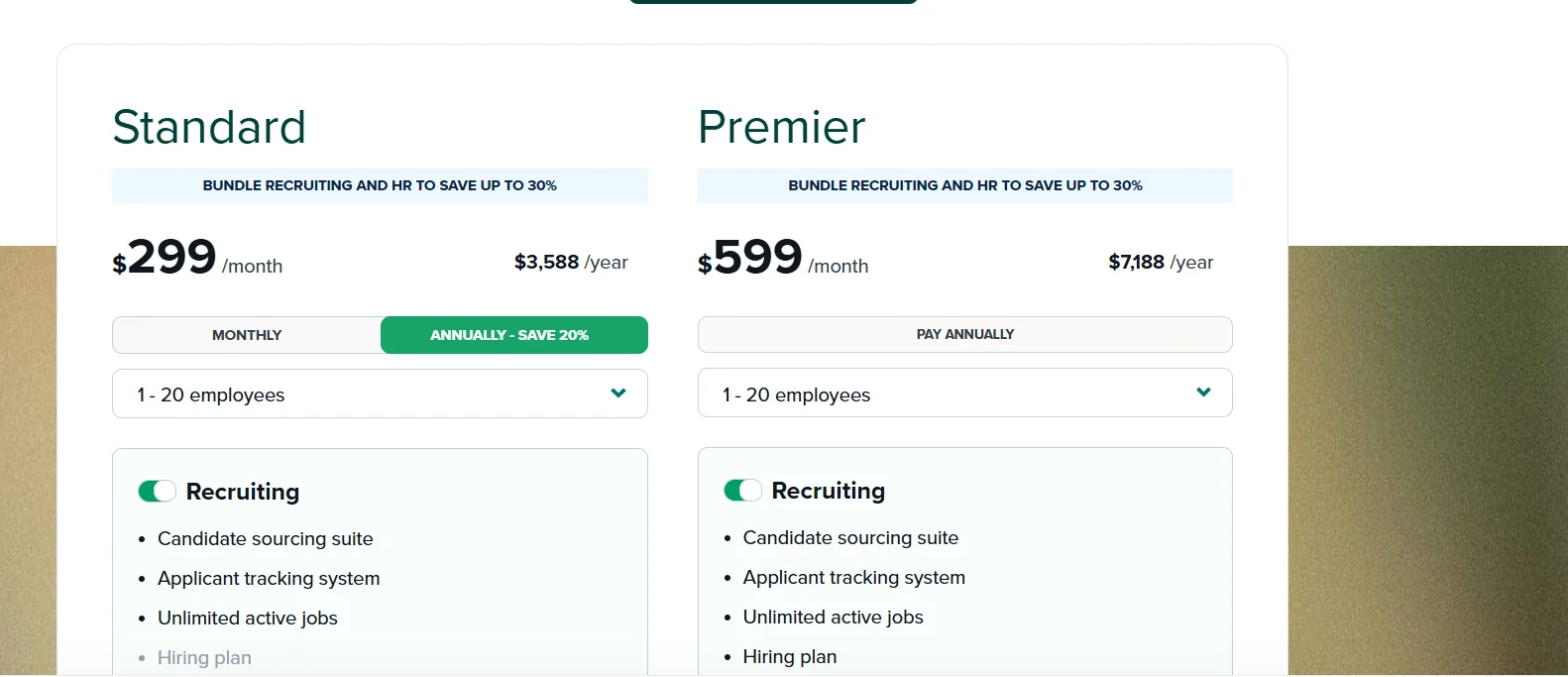Click Premier plan bundle savings banner
Screen dimensions: 1568x677
[964, 185]
